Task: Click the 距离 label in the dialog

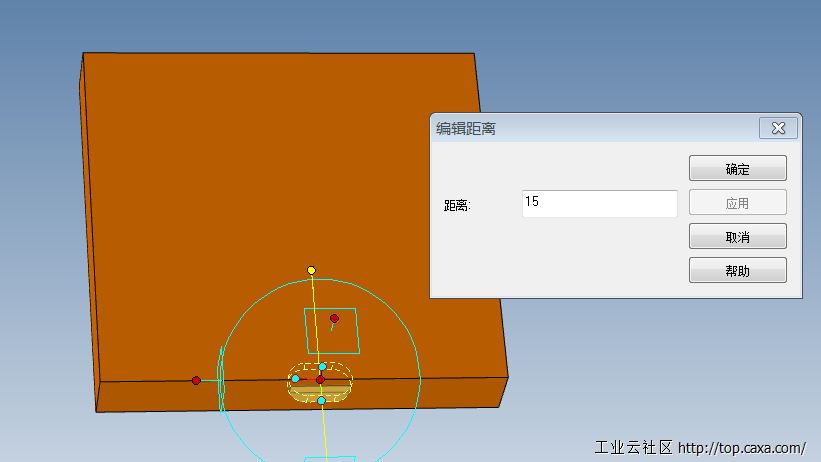Action: coord(457,205)
